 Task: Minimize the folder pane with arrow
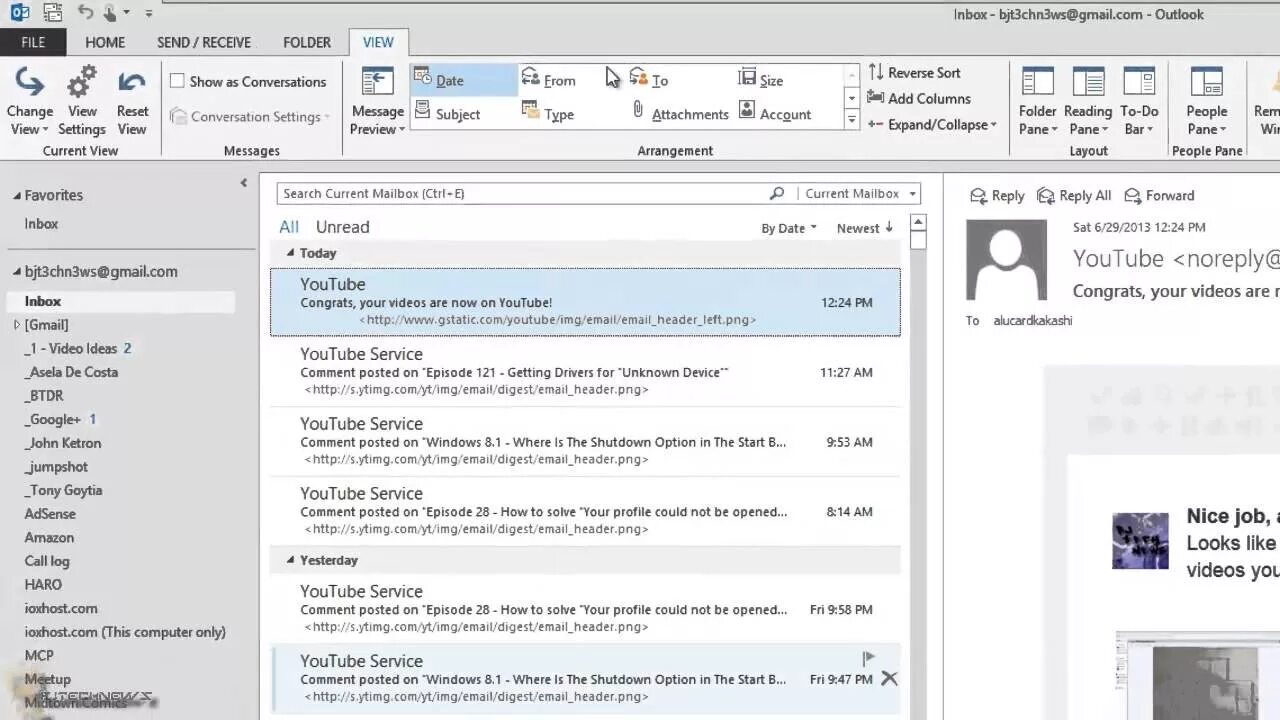point(243,183)
